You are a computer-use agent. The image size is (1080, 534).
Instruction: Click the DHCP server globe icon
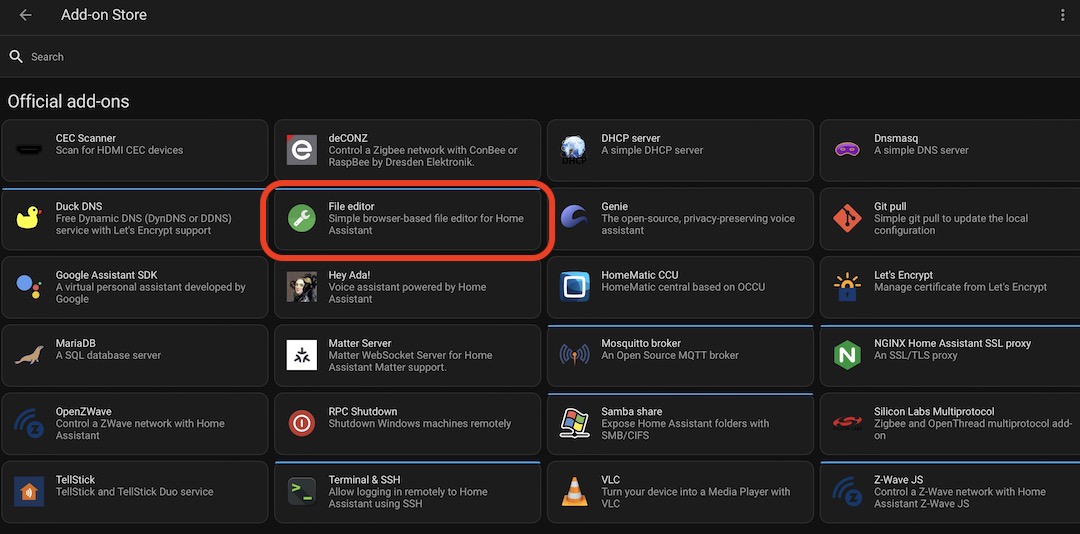[x=574, y=150]
